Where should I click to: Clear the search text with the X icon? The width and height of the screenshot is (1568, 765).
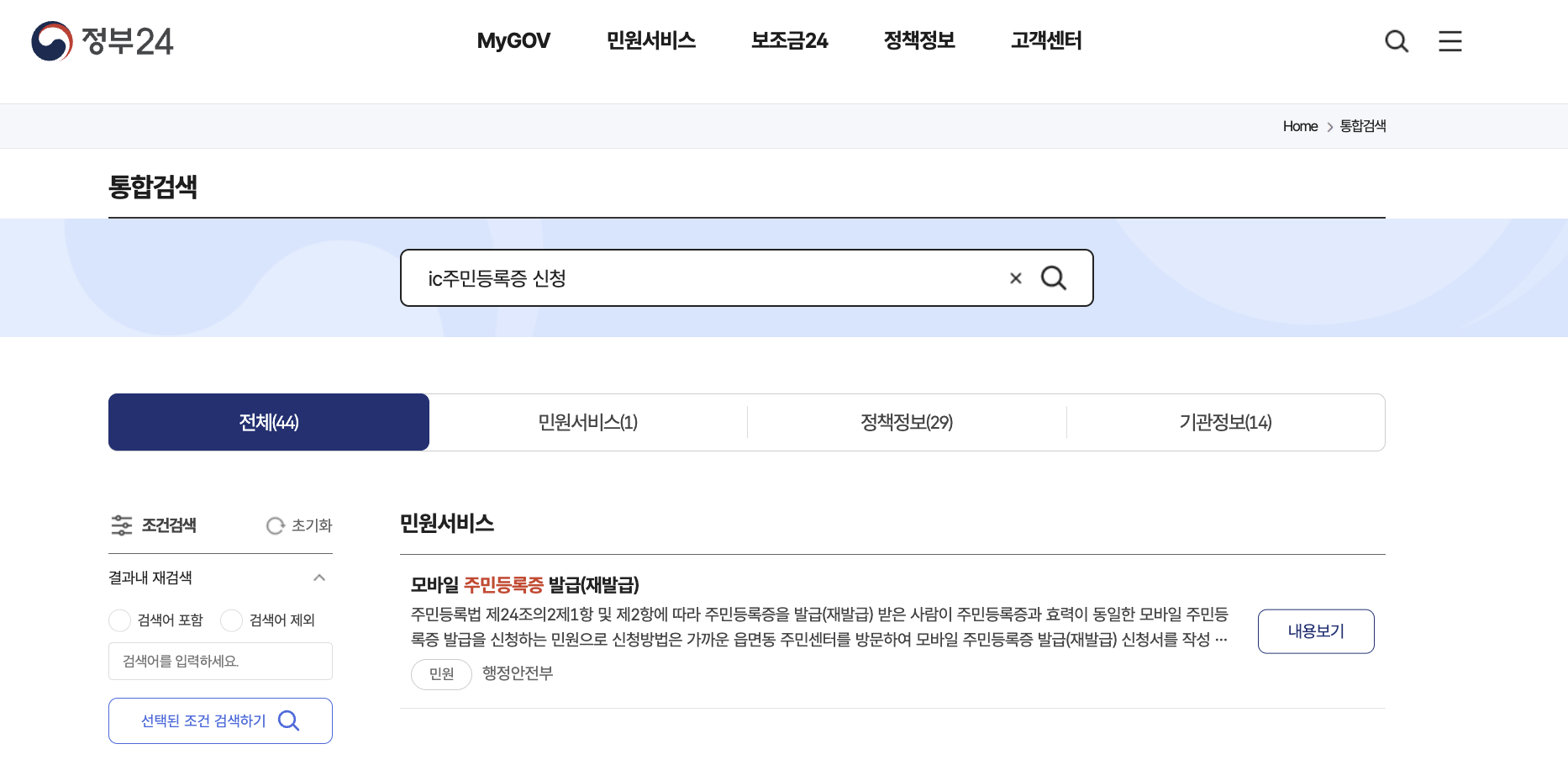coord(1016,278)
